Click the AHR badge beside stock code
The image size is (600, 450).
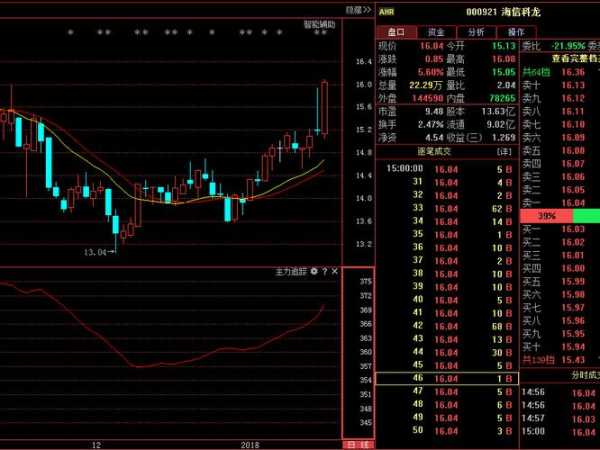point(386,12)
